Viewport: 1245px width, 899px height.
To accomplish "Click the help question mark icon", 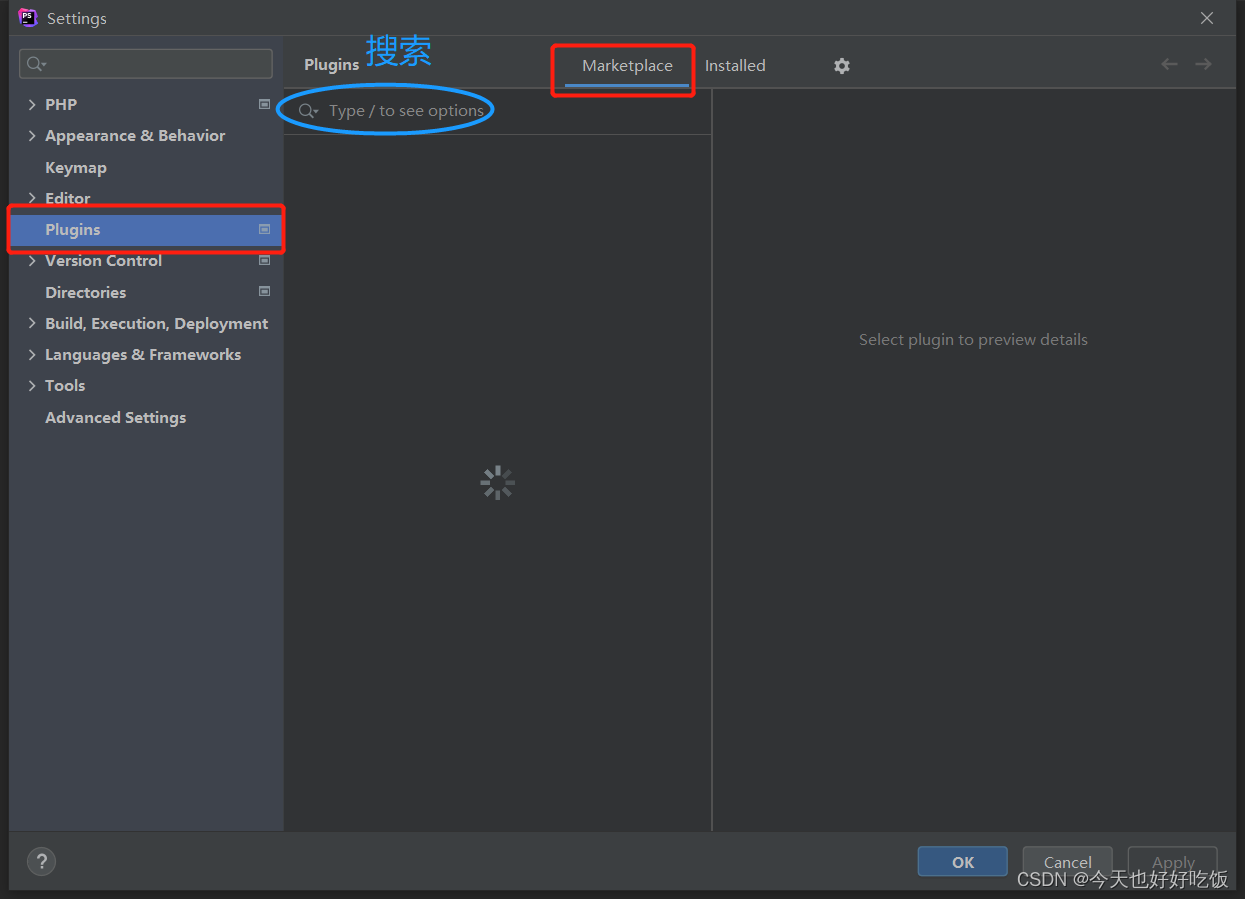I will (x=41, y=861).
